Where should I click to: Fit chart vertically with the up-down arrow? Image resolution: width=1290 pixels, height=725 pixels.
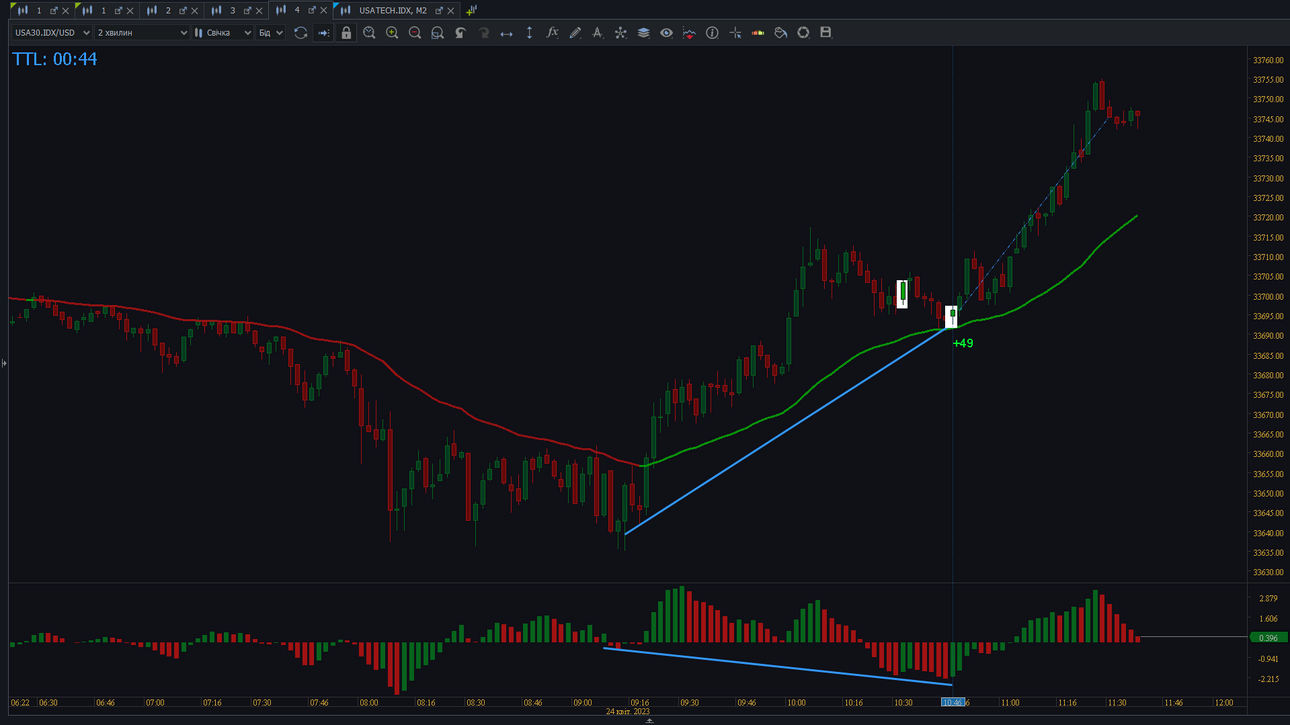coord(529,33)
